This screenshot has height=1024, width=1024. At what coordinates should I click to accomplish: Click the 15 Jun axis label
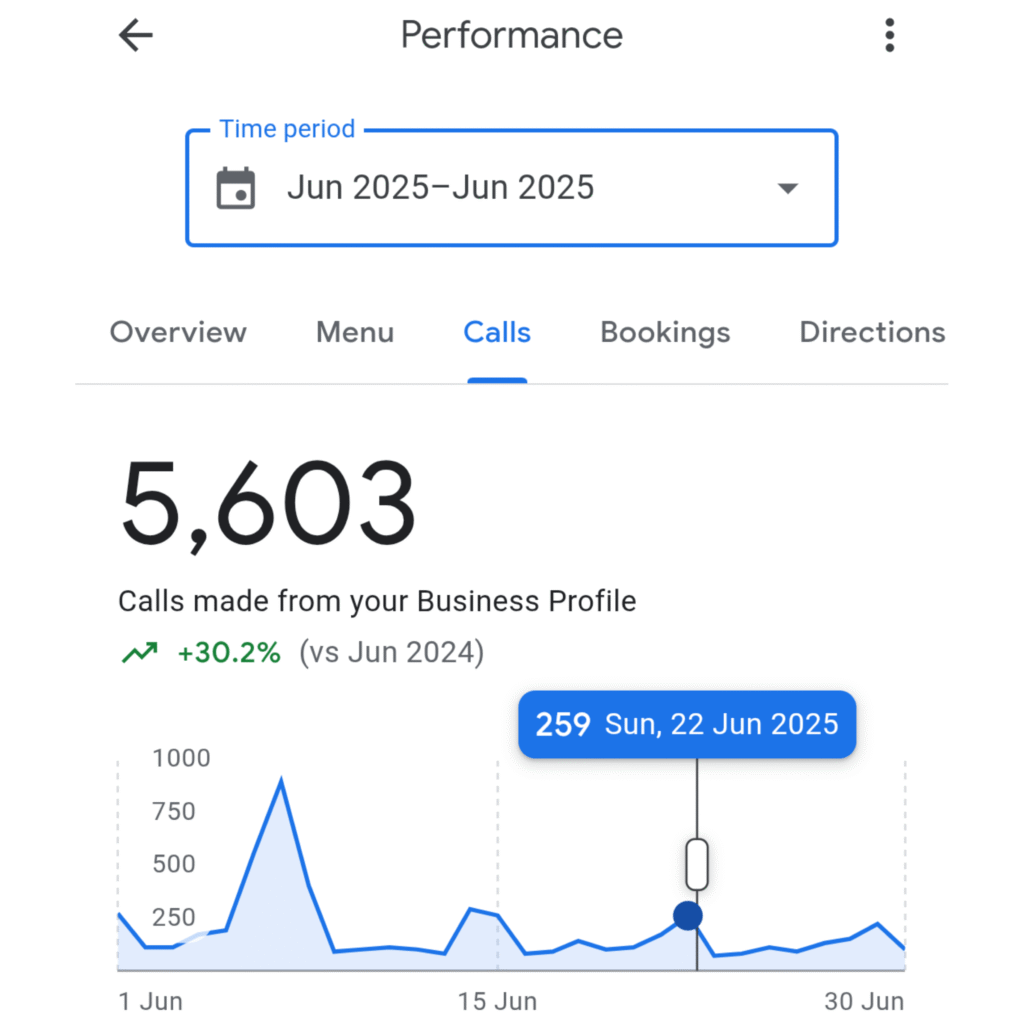(x=497, y=1001)
